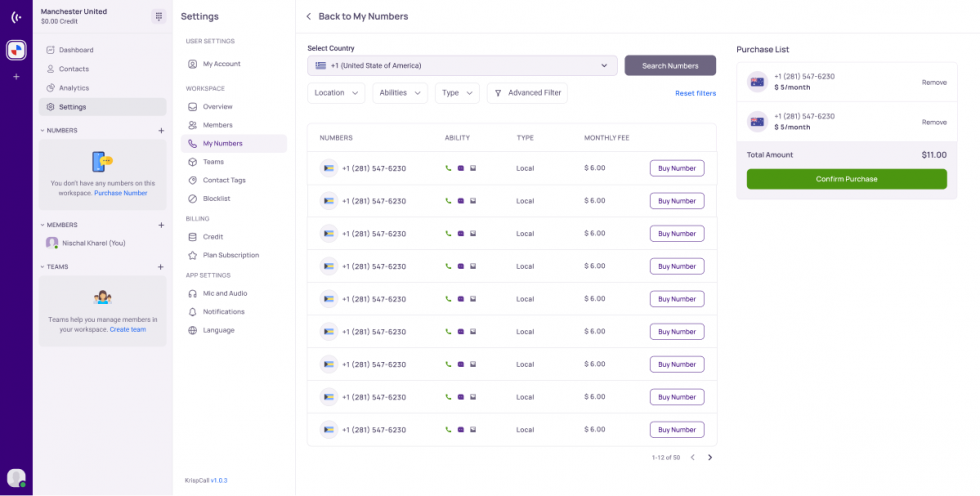
Task: Select Plan Subscription under Billing
Action: (x=230, y=255)
